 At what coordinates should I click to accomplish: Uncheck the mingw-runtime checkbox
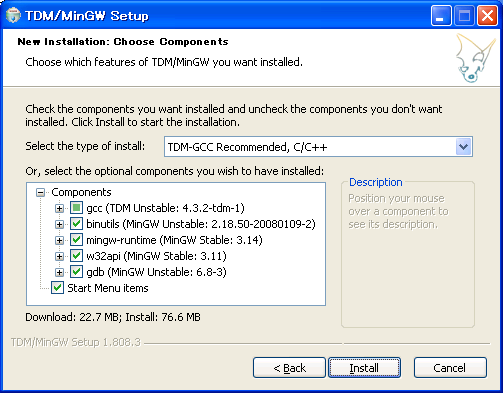point(76,240)
